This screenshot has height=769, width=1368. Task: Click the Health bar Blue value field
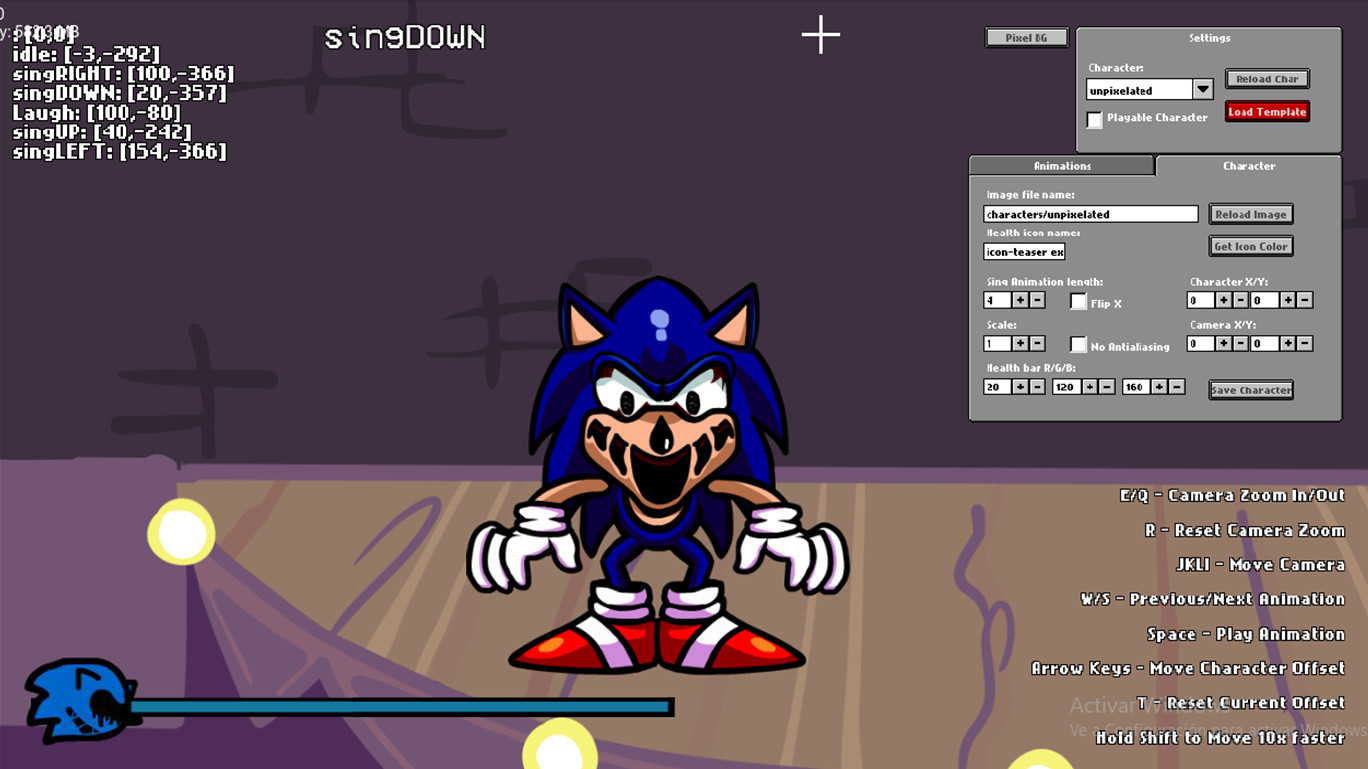pos(1136,387)
